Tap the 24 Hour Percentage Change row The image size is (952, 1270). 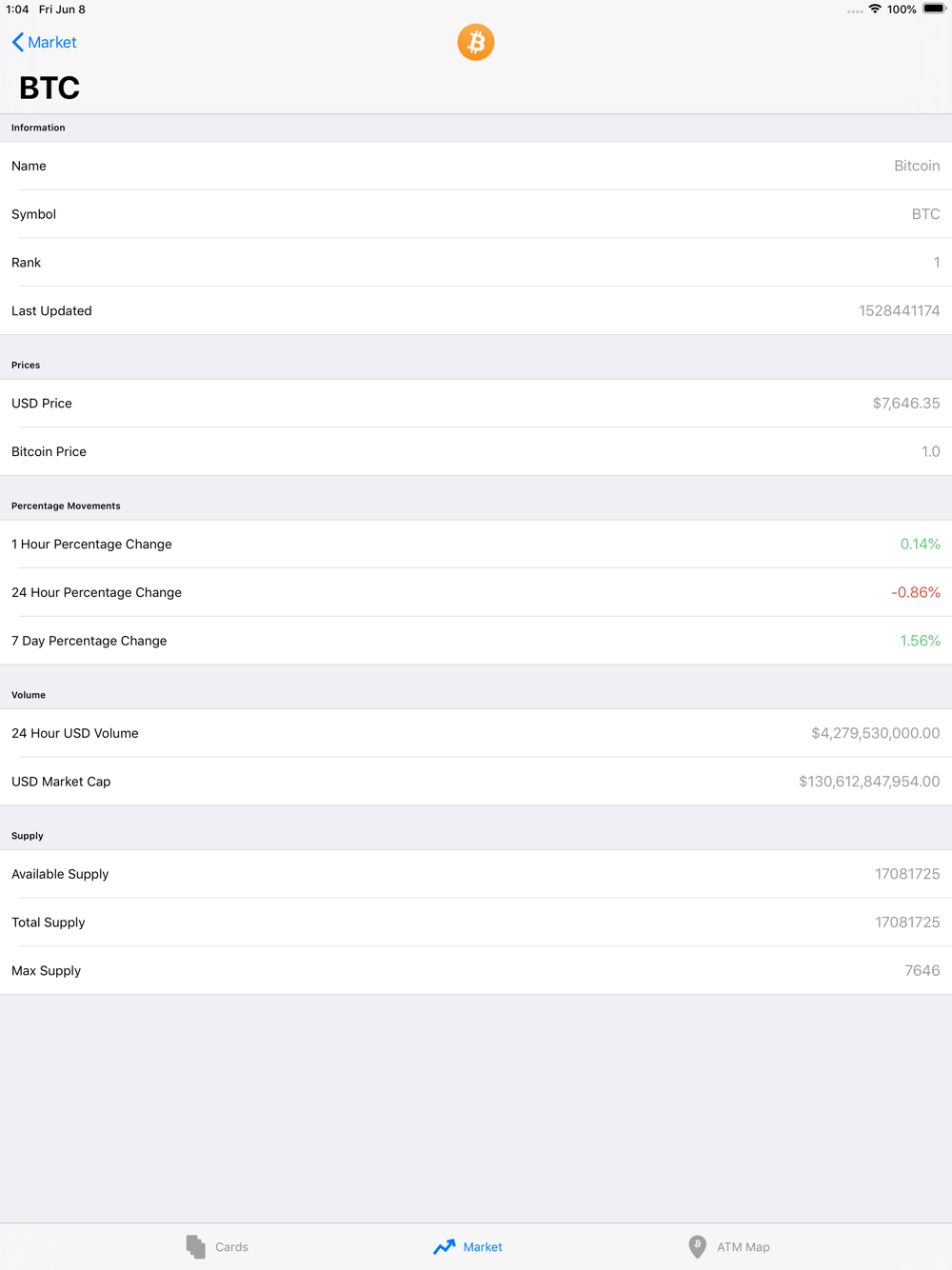click(476, 592)
